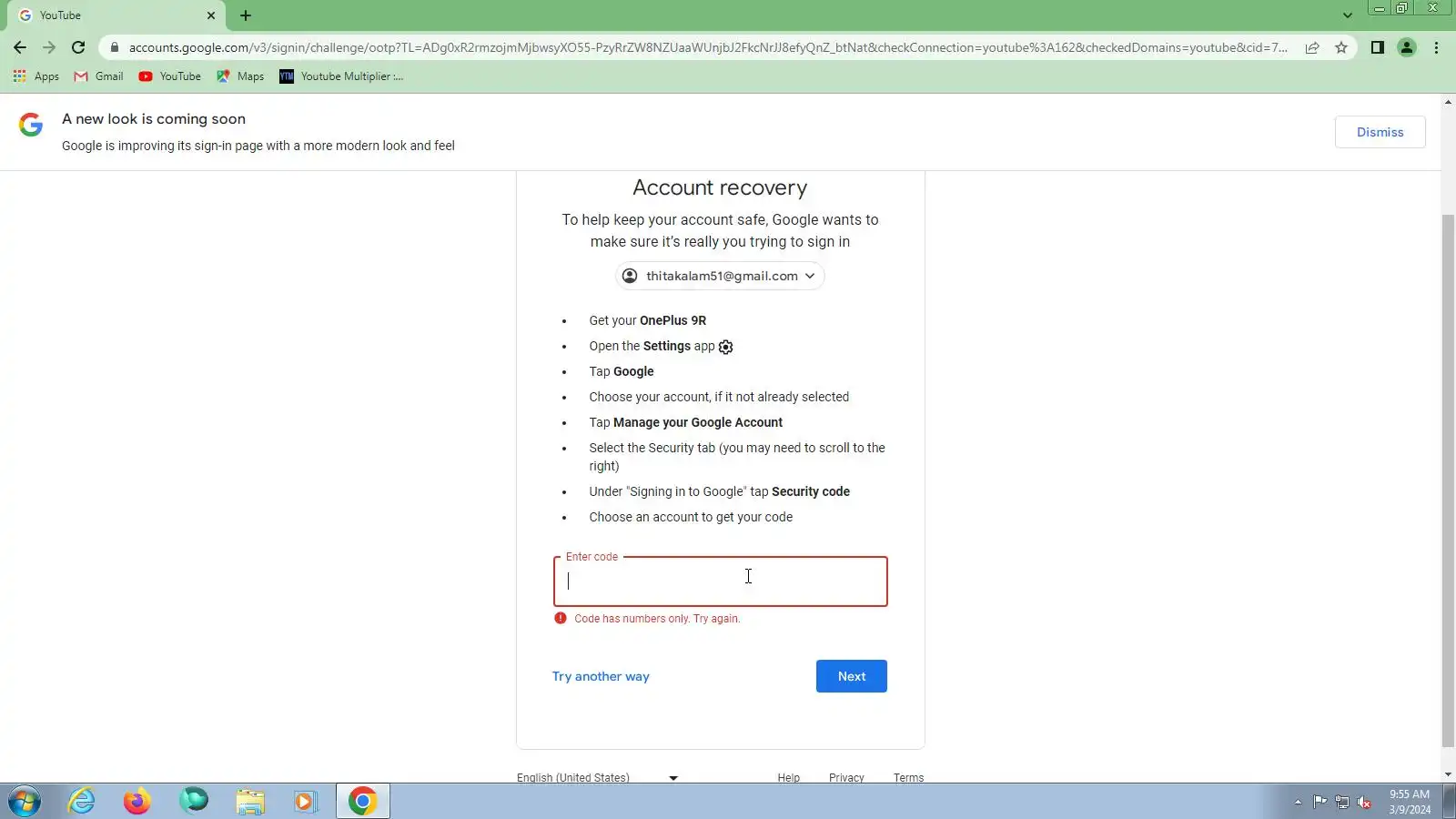Open the tab search dropdown arrow
The width and height of the screenshot is (1456, 819).
tap(1348, 15)
